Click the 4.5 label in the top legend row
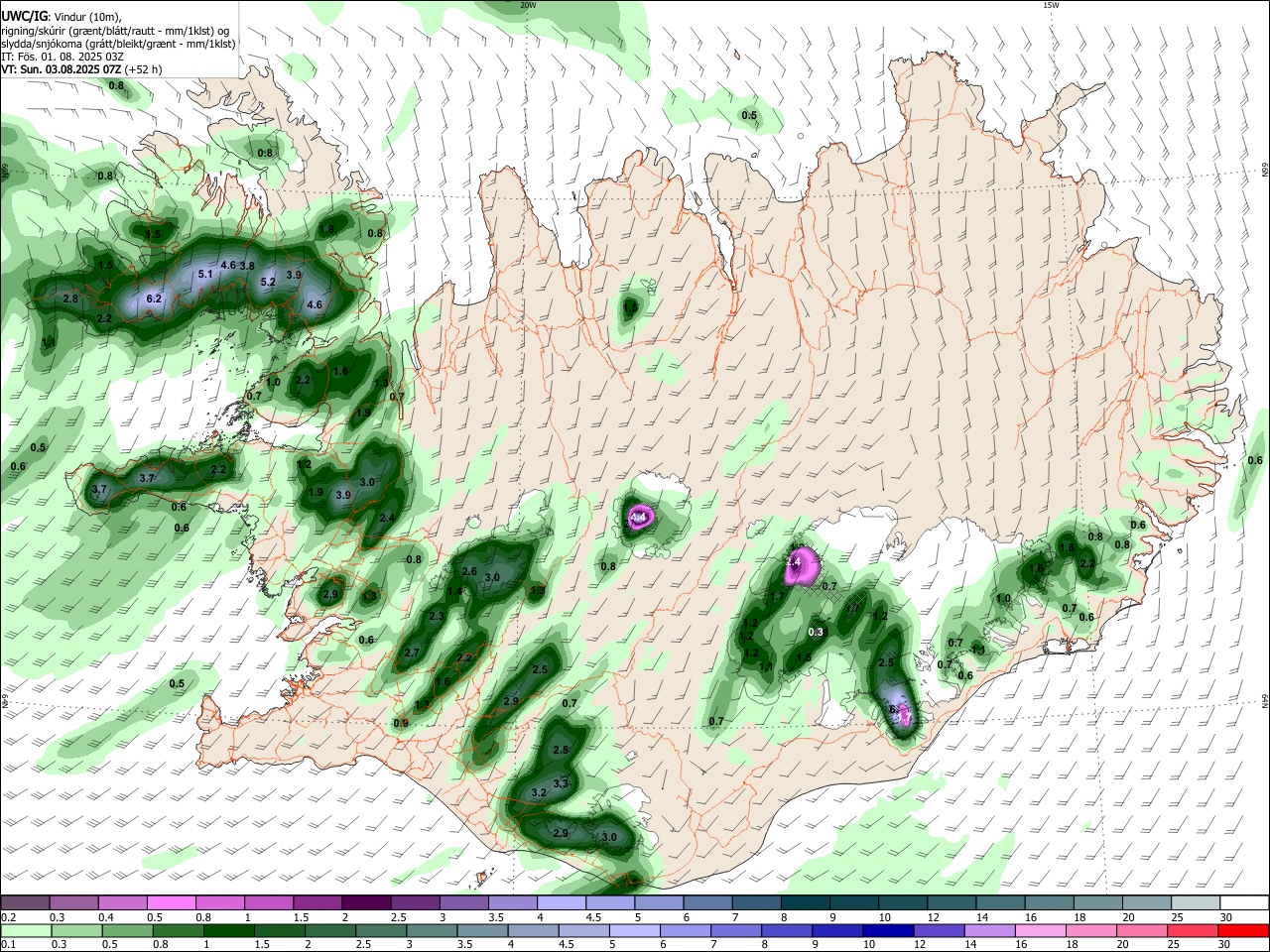This screenshot has width=1270, height=952. pos(593,918)
